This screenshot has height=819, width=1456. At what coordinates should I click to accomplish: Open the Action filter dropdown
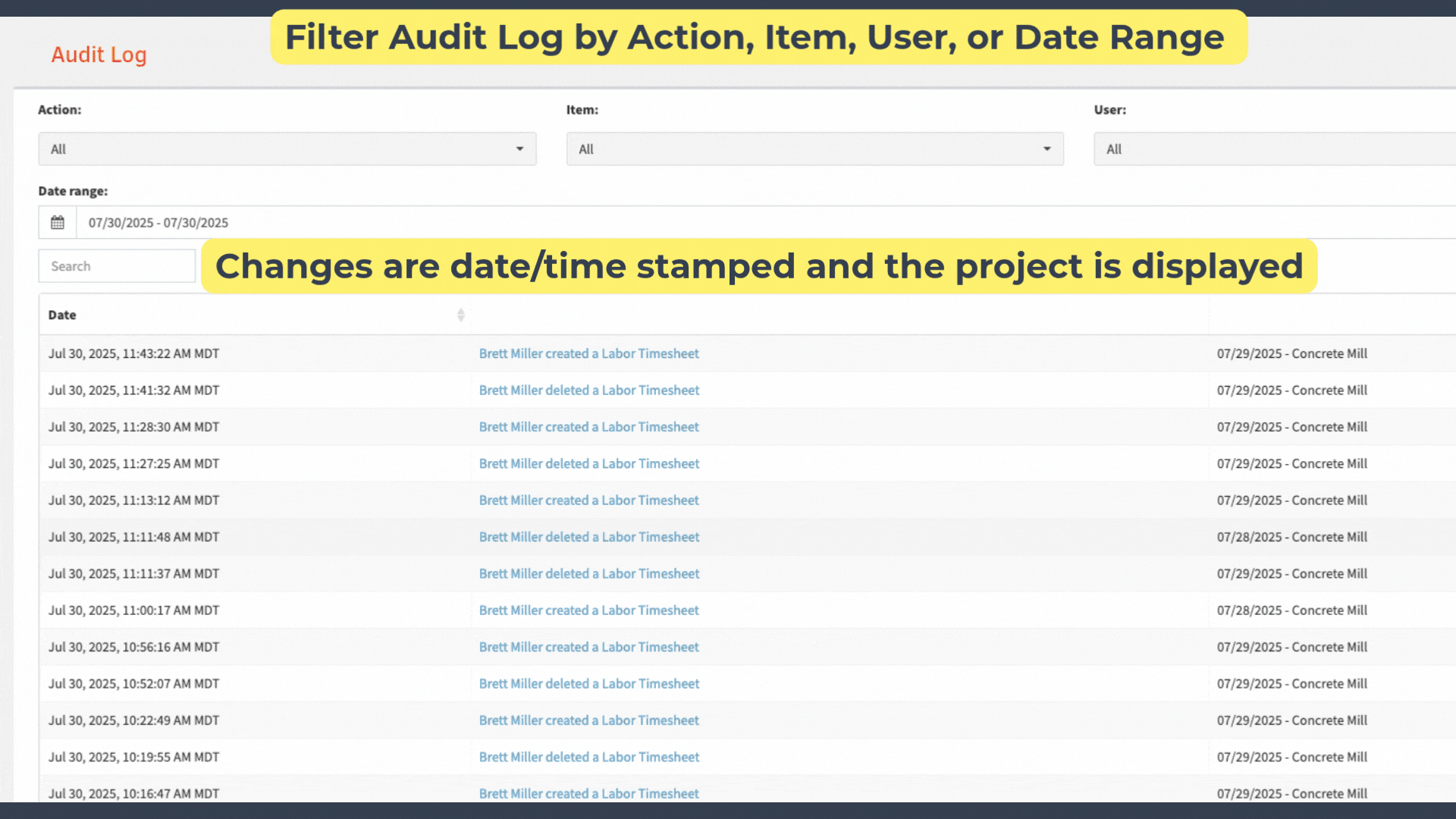pos(287,149)
